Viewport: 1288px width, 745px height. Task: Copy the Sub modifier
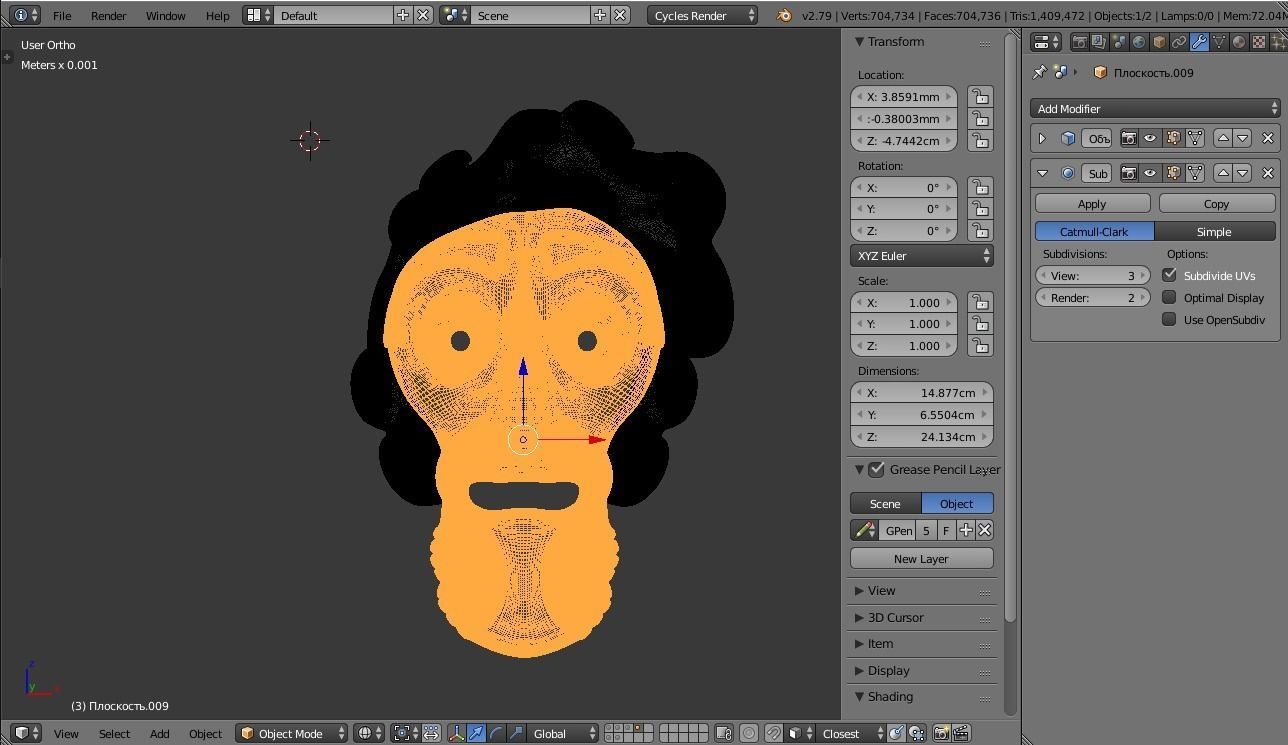1217,203
